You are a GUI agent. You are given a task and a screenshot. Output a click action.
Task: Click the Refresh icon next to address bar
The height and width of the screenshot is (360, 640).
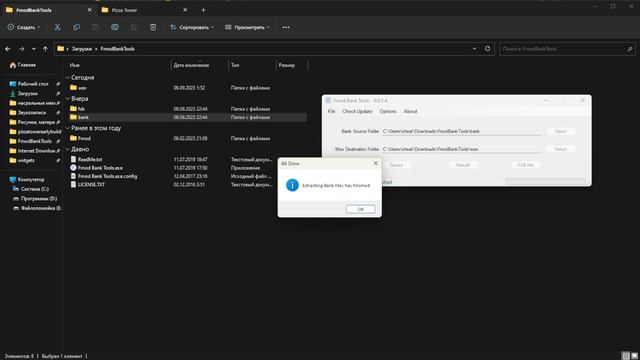tap(487, 49)
